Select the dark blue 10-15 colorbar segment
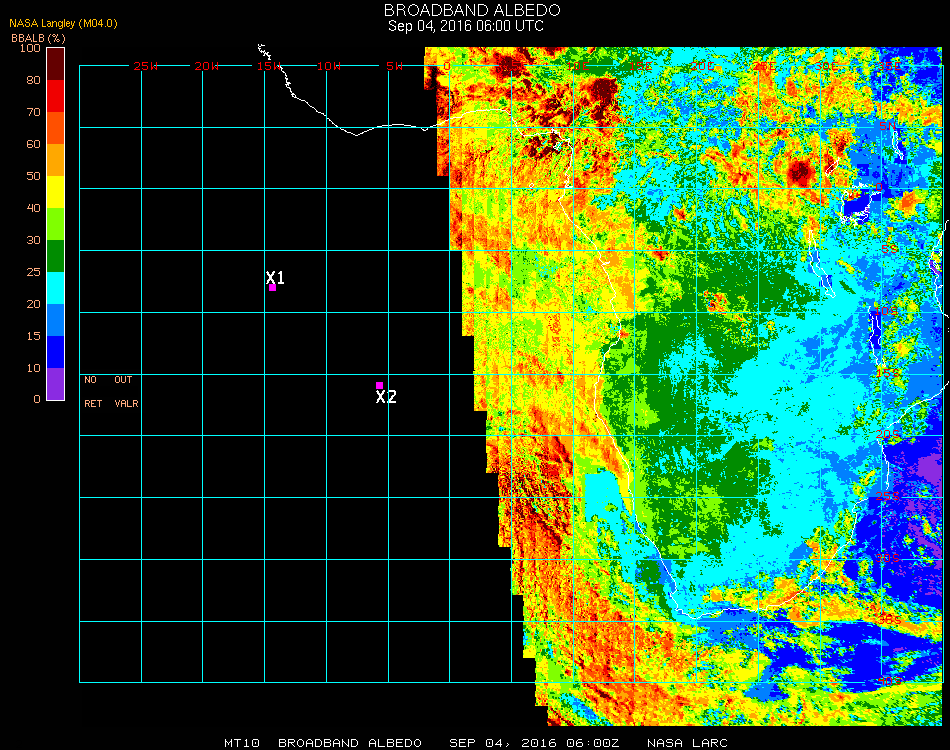 click(55, 352)
